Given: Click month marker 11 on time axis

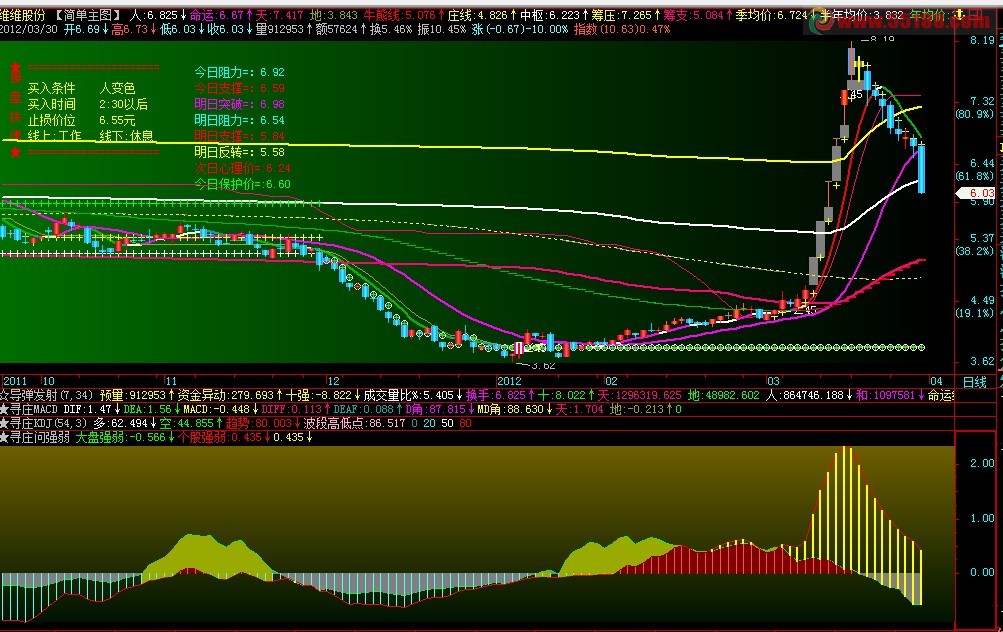Looking at the screenshot, I should point(171,381).
